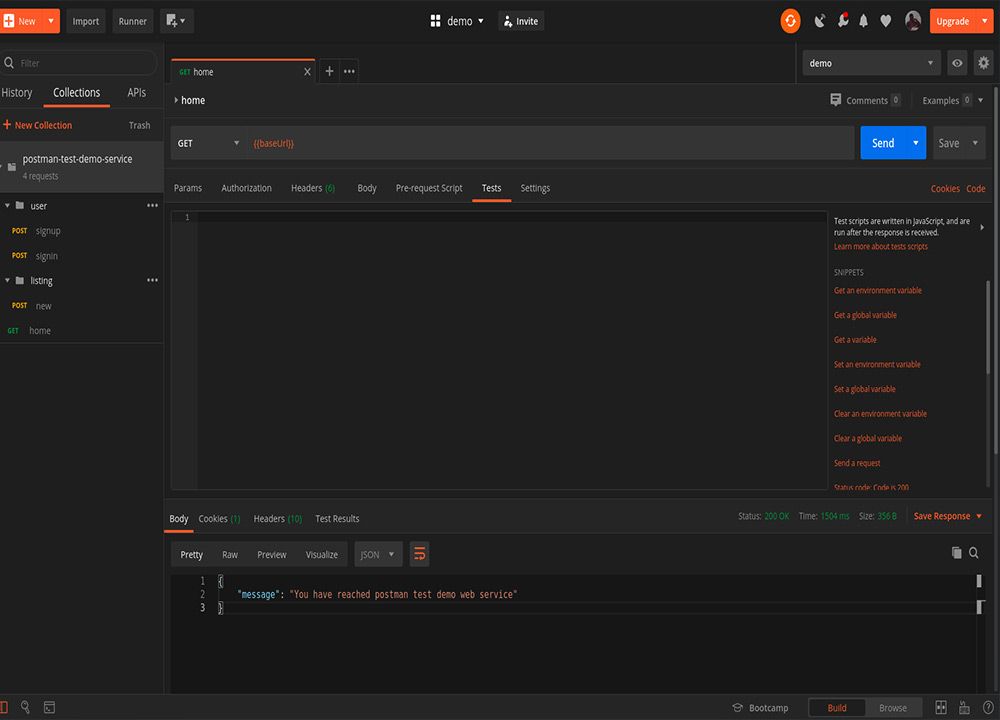Open the Pre-request Script tab
This screenshot has width=1000, height=720.
429,188
